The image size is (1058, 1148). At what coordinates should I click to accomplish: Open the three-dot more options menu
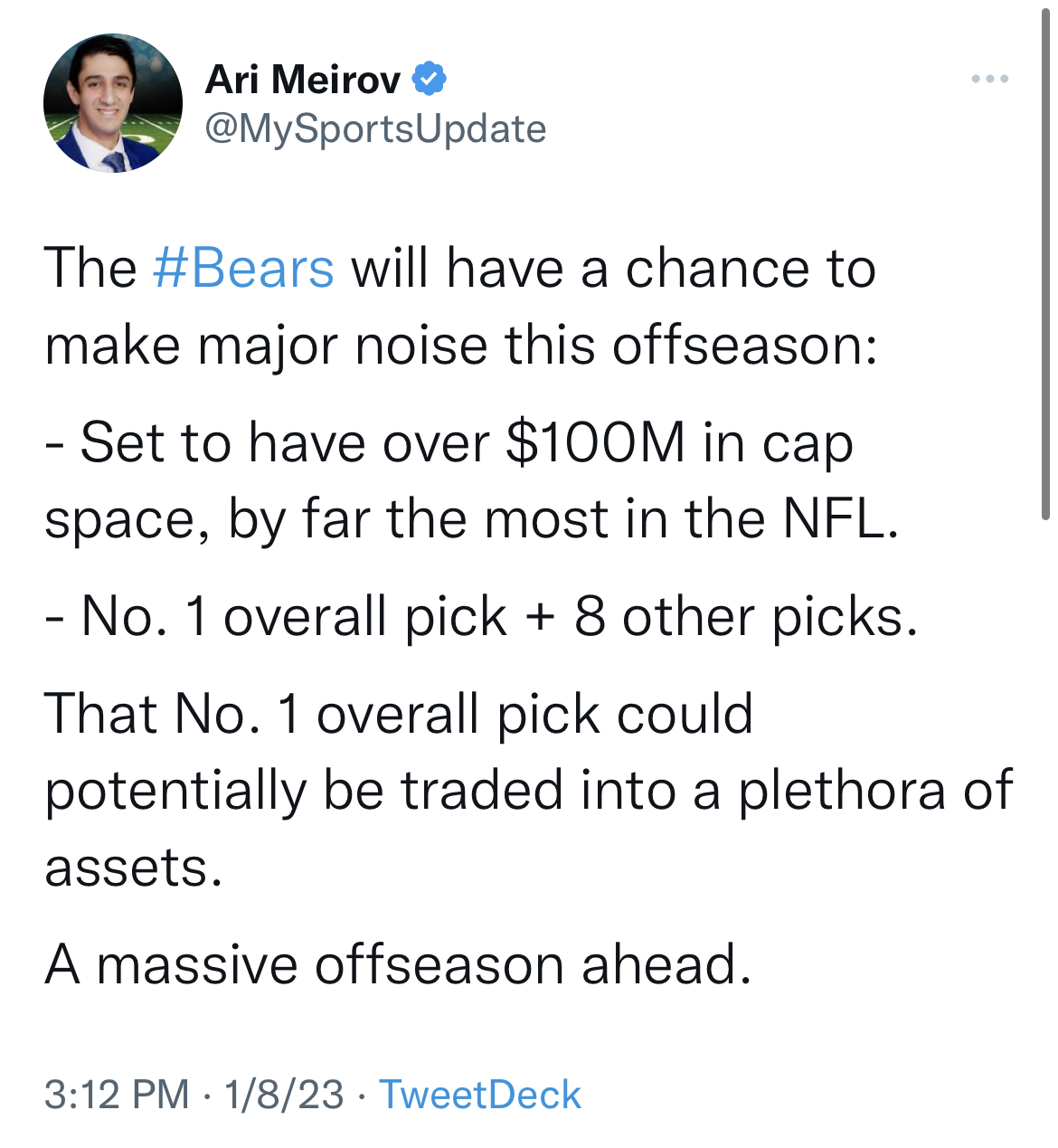[990, 80]
